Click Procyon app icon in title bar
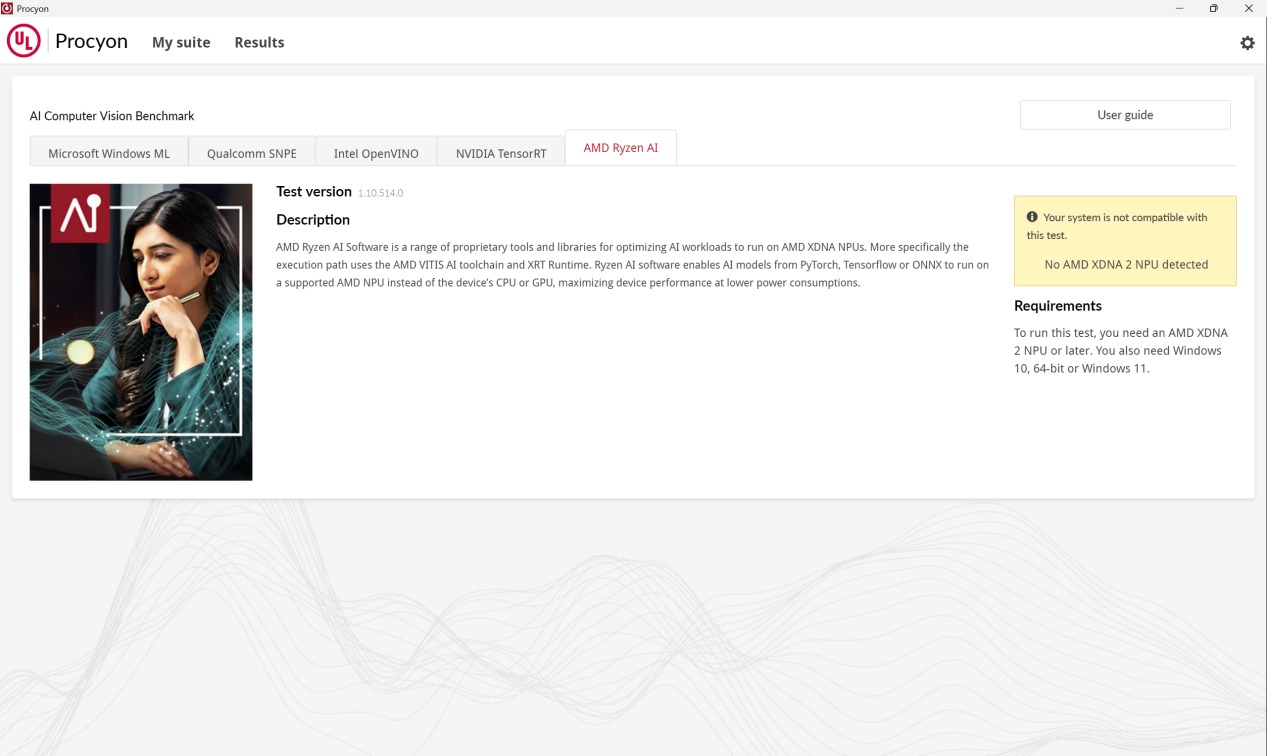1267x756 pixels. click(7, 8)
